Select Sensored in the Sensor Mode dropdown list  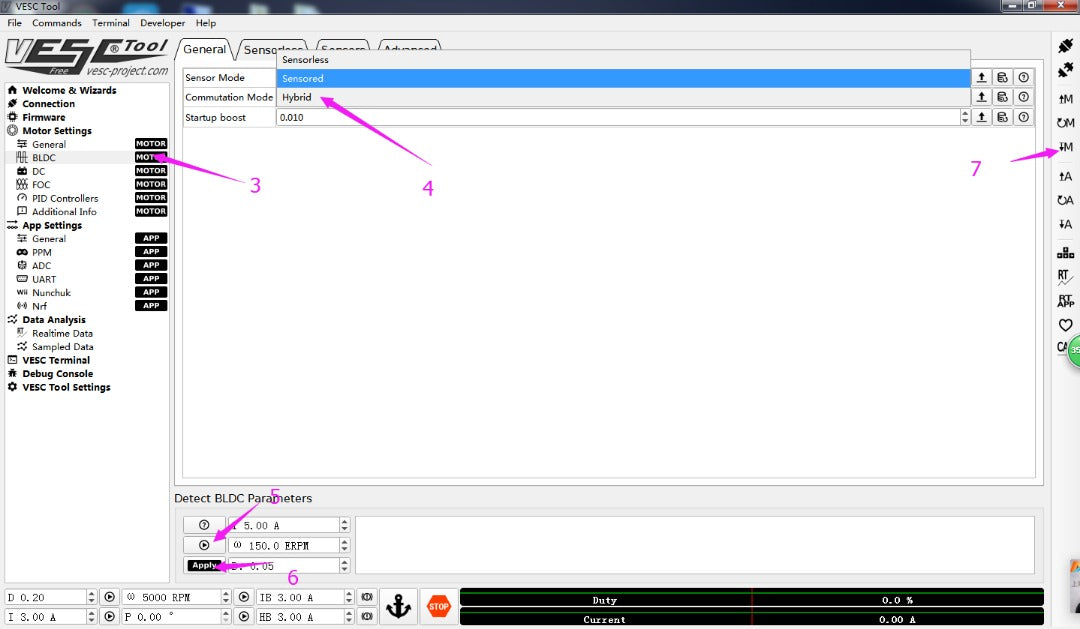coord(623,79)
